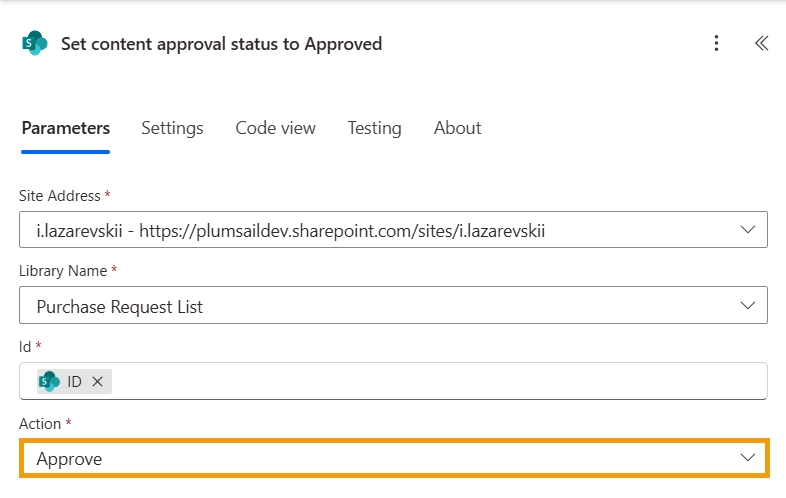Viewport: 786px width, 498px height.
Task: Click the Library Name field label
Action: tap(62, 271)
